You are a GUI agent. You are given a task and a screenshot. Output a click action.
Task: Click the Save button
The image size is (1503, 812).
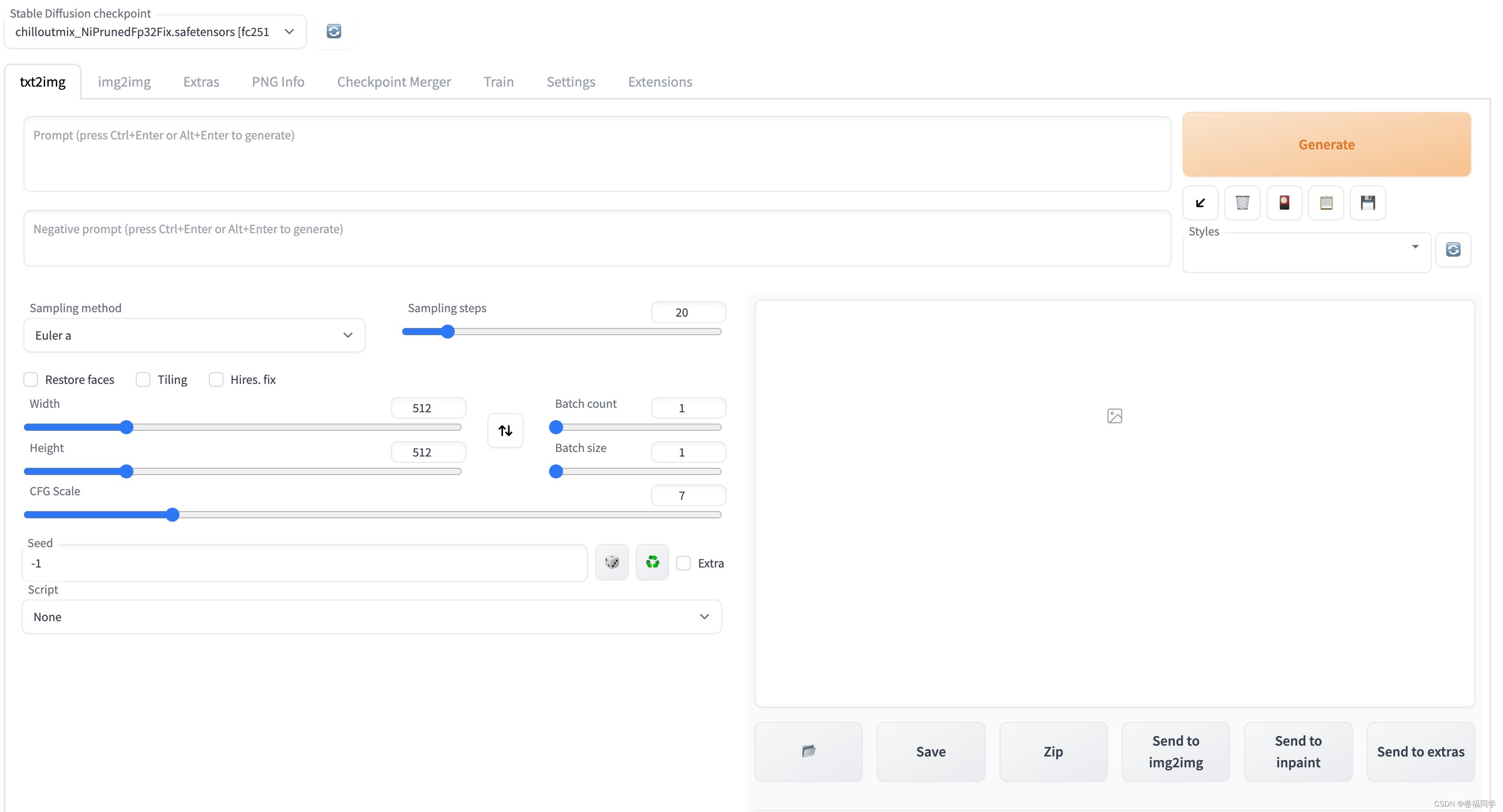coord(931,752)
